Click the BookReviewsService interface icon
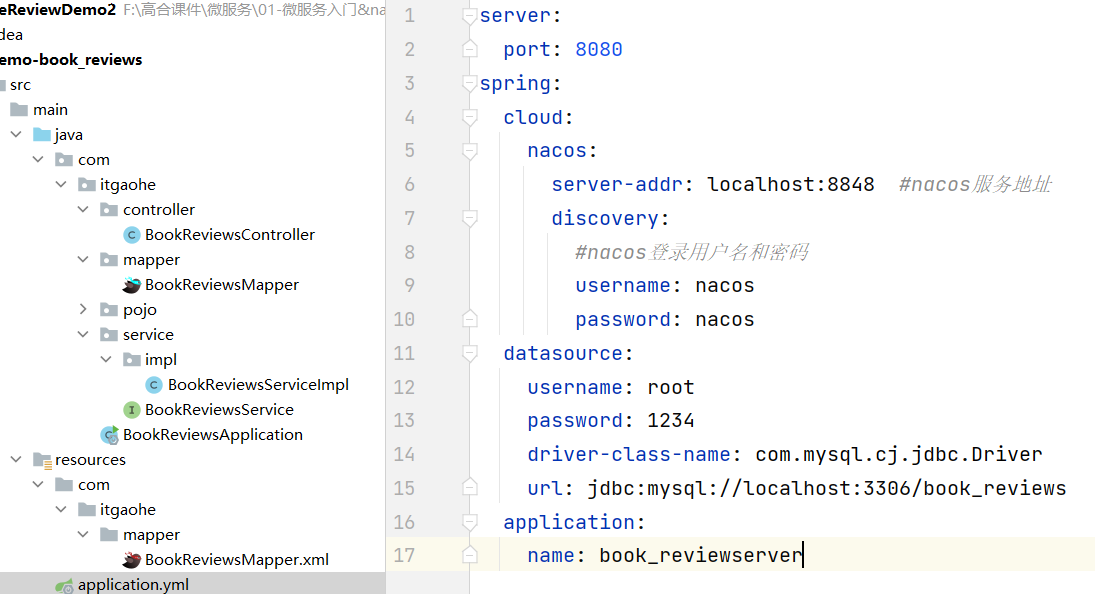This screenshot has height=594, width=1095. tap(131, 410)
